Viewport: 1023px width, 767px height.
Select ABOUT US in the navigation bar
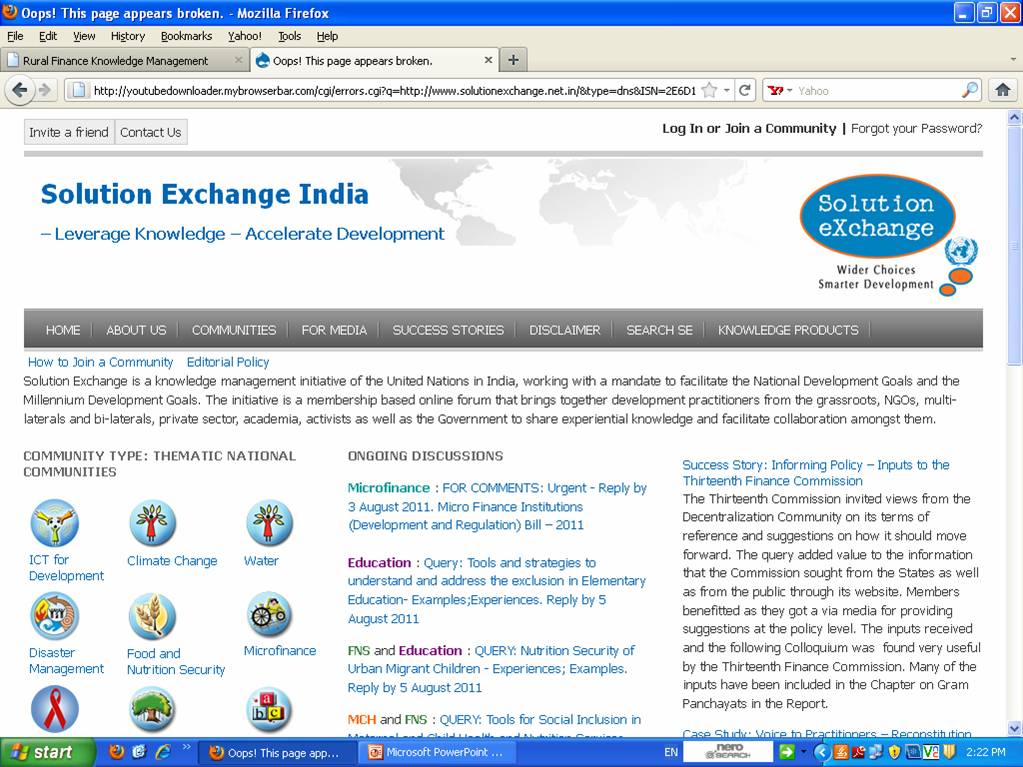pos(136,330)
